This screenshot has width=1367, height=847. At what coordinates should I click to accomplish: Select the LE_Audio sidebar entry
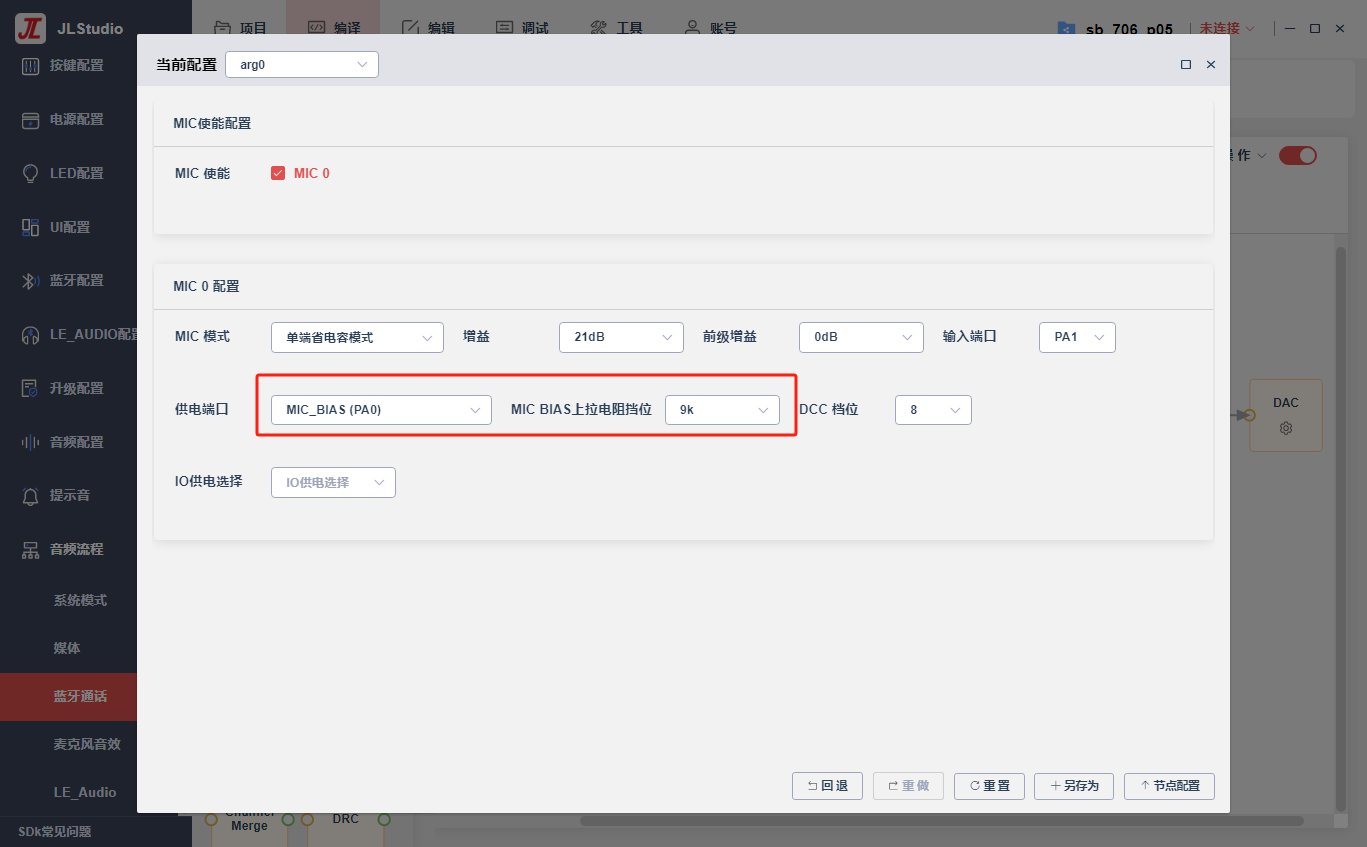85,792
